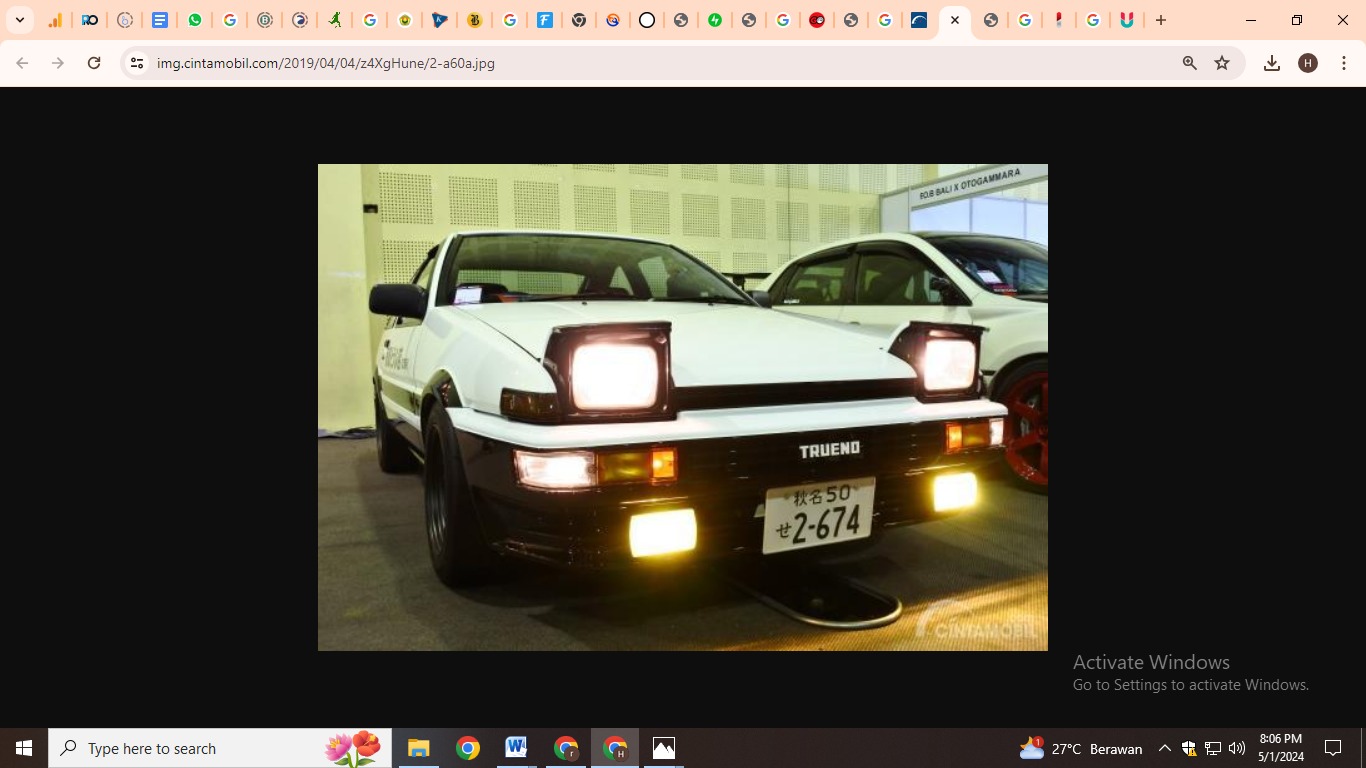Click the speaker volume tray icon

coord(1237,748)
